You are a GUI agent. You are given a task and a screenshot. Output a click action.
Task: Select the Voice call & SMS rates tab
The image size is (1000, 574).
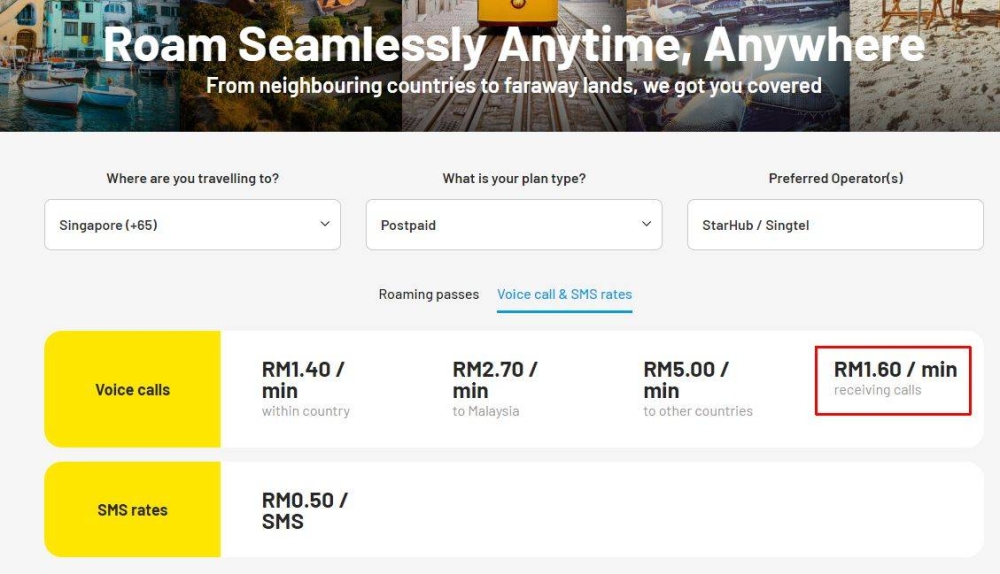pyautogui.click(x=564, y=295)
